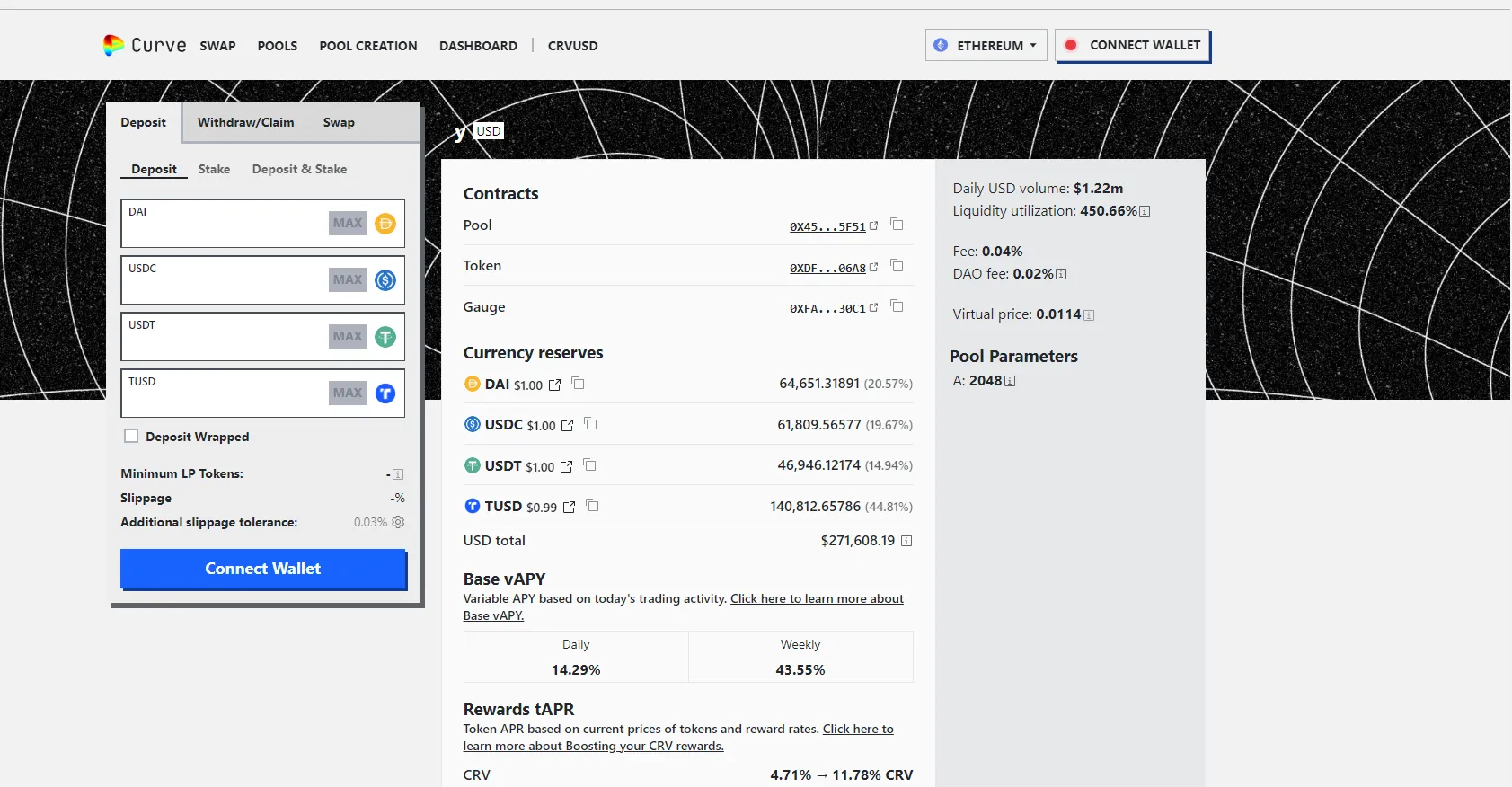
Task: Copy the USDT reserve token address
Action: 590,465
